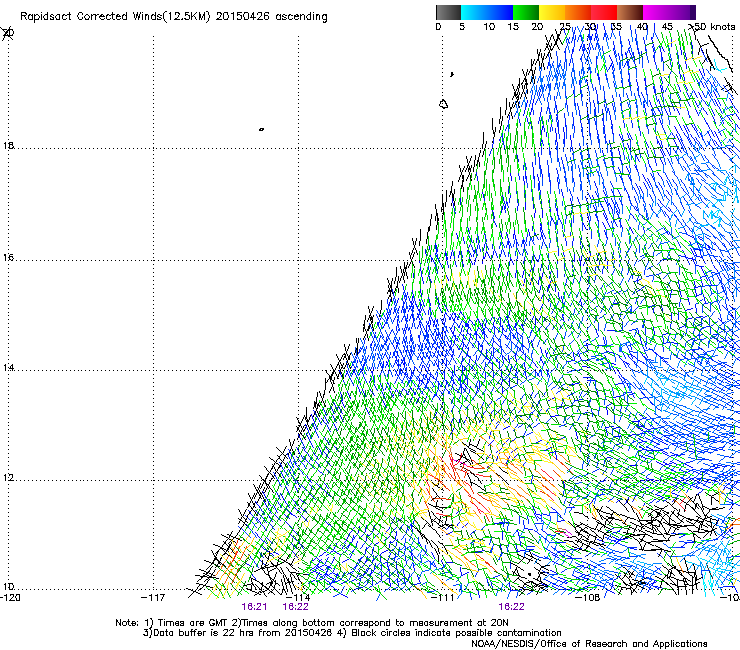The height and width of the screenshot is (650, 740).
Task: Click the 'Black circles indicate possible contamination' note
Action: 456,633
